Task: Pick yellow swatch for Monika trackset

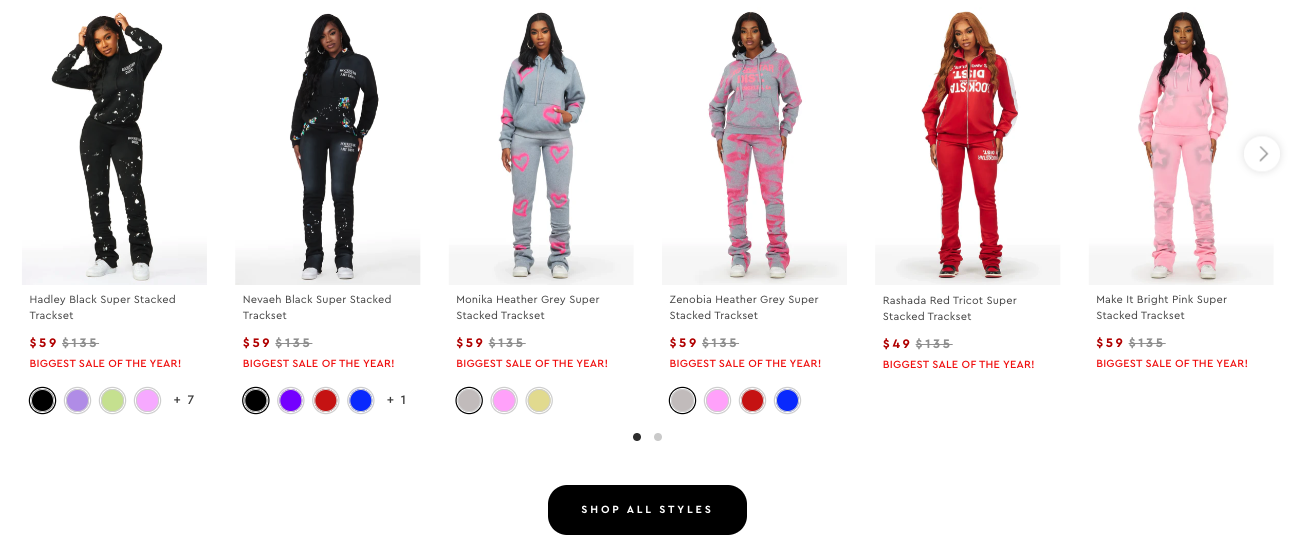Action: 539,401
